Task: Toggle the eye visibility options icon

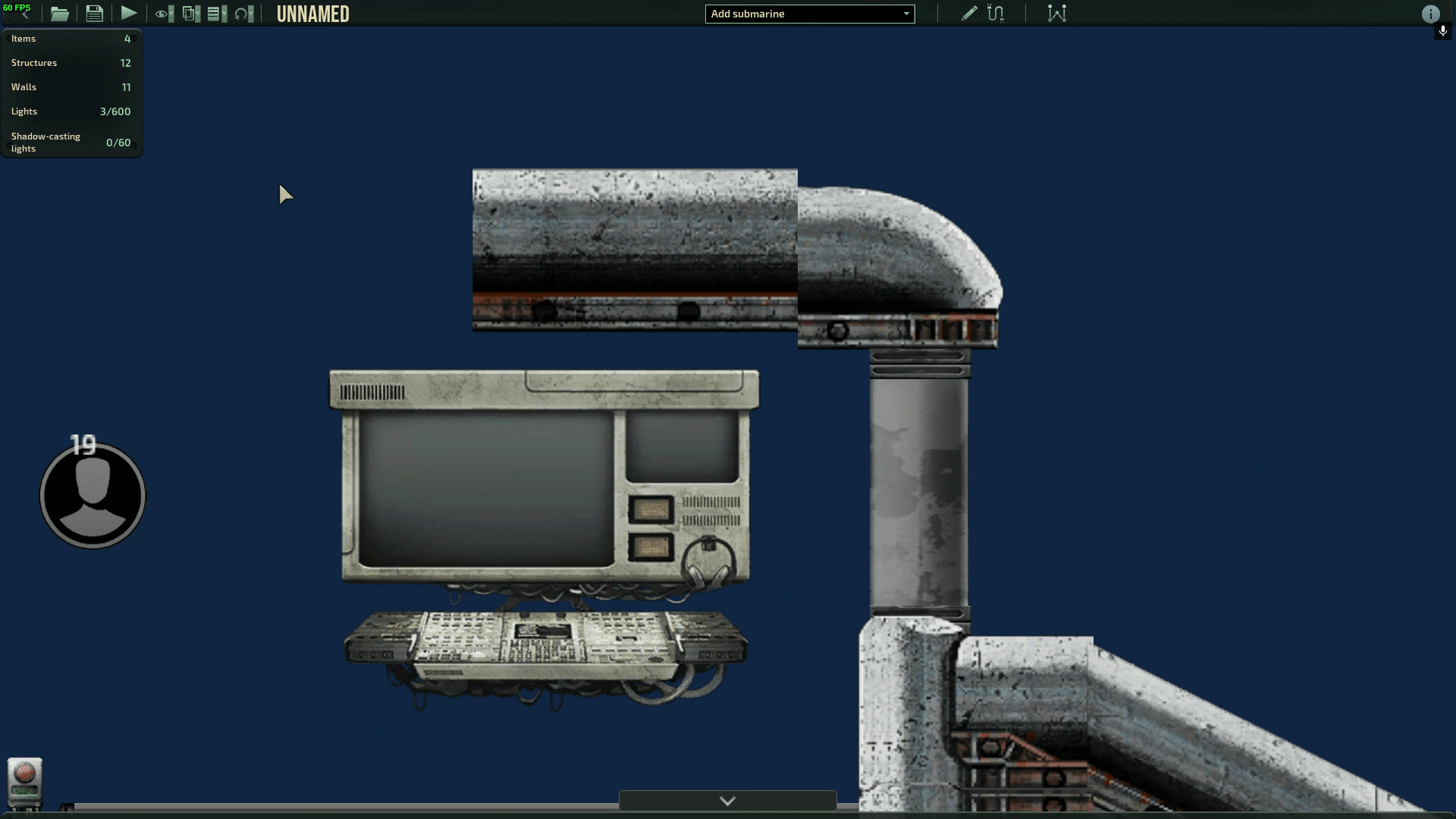Action: [x=162, y=14]
